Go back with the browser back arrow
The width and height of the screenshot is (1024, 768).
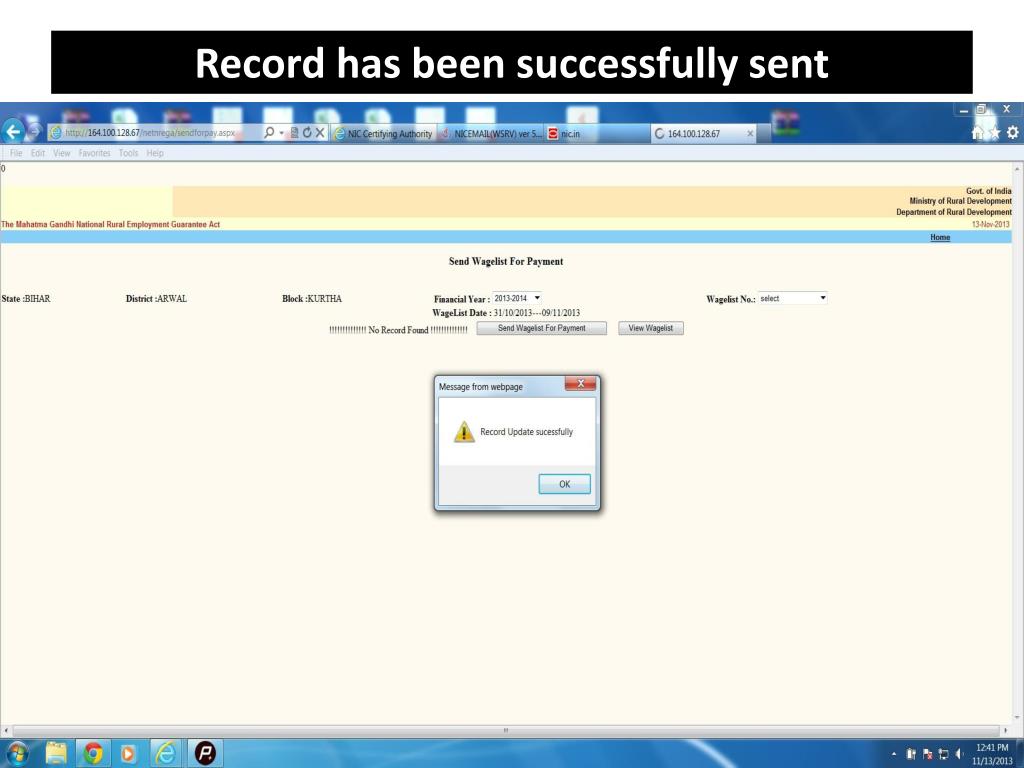pos(12,132)
